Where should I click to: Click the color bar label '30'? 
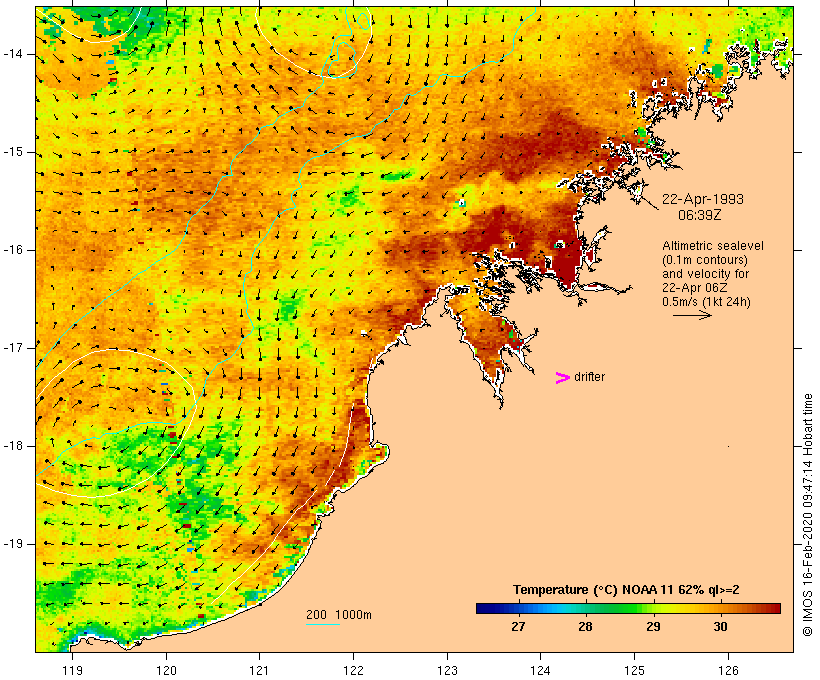point(721,627)
